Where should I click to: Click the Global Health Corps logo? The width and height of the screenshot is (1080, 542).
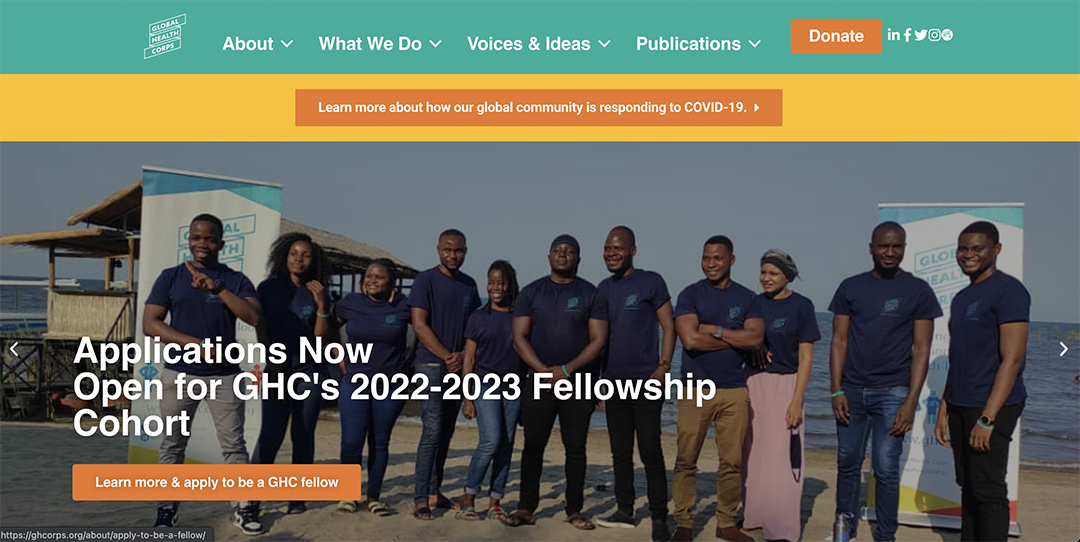164,37
